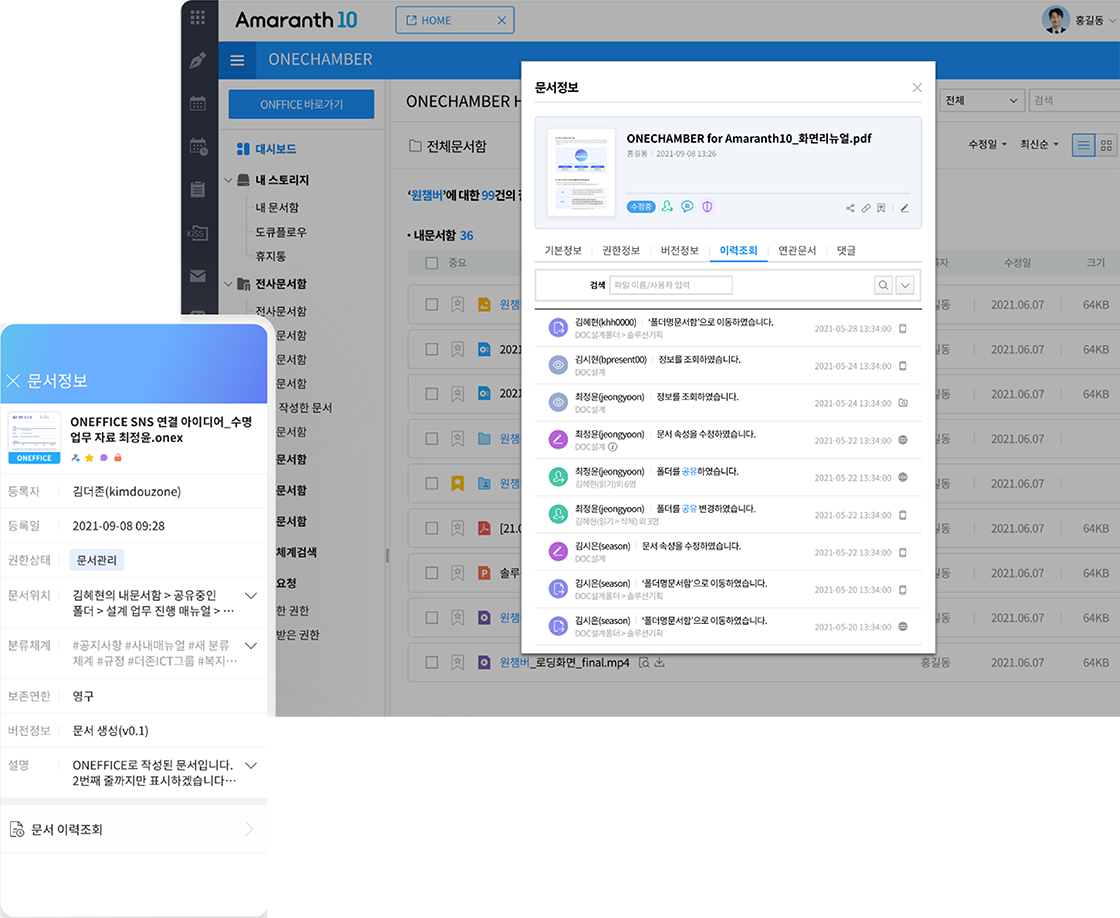The image size is (1120, 918).
Task: Click device icon on 2021-05-28 history row
Action: pos(903,329)
